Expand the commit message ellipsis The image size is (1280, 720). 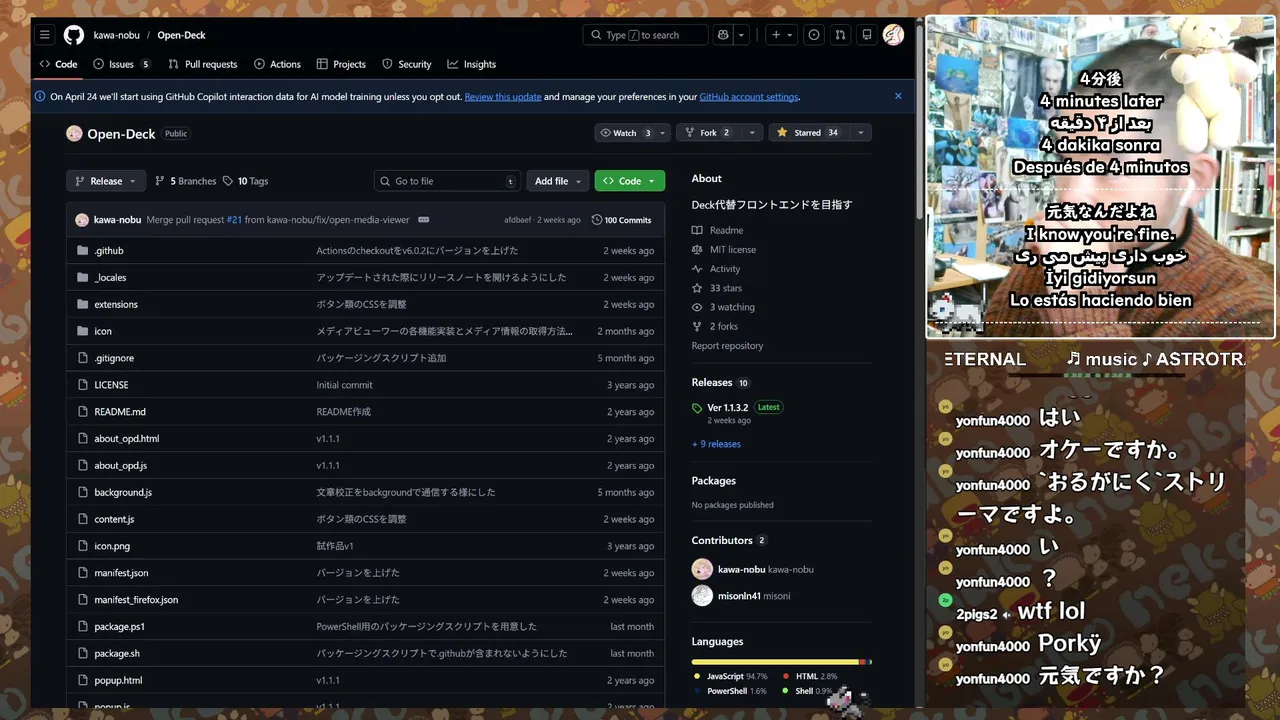[x=424, y=220]
